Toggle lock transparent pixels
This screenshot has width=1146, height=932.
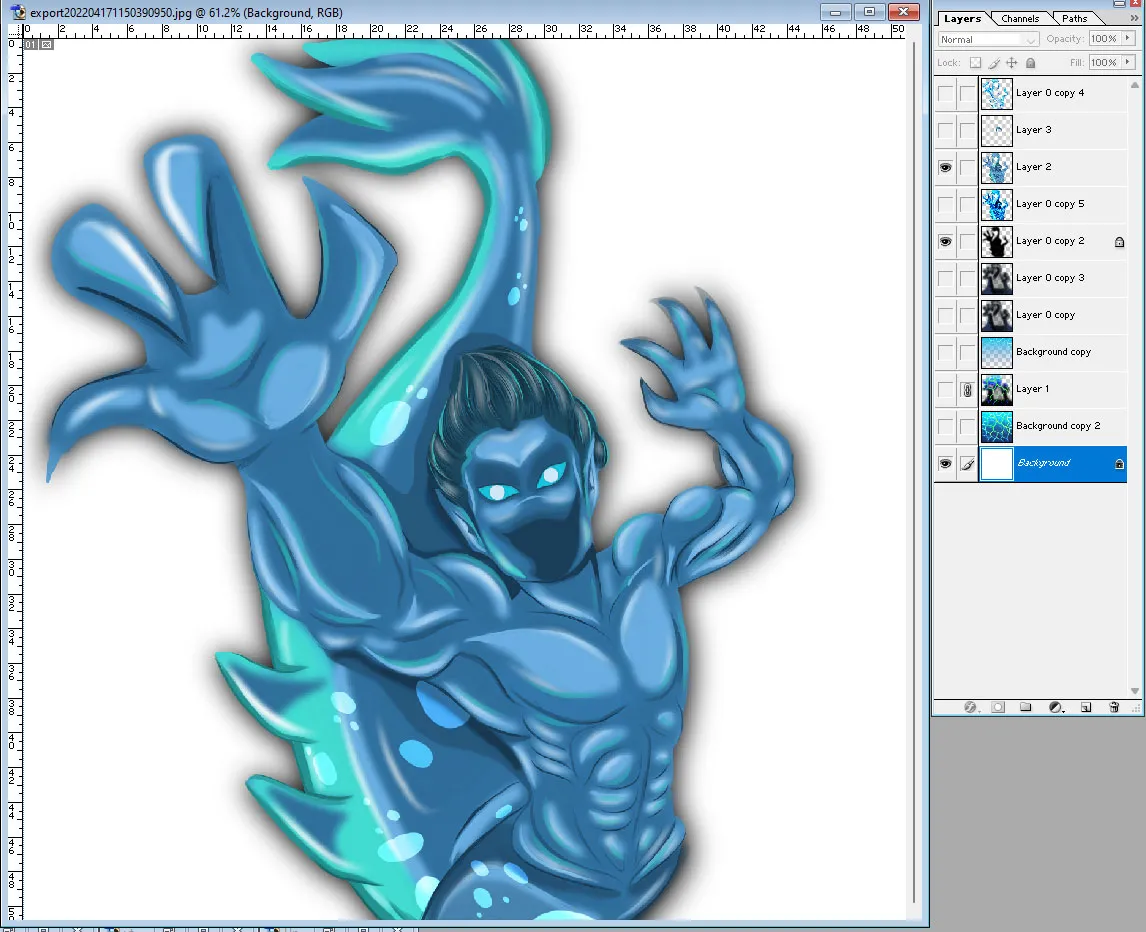[975, 63]
